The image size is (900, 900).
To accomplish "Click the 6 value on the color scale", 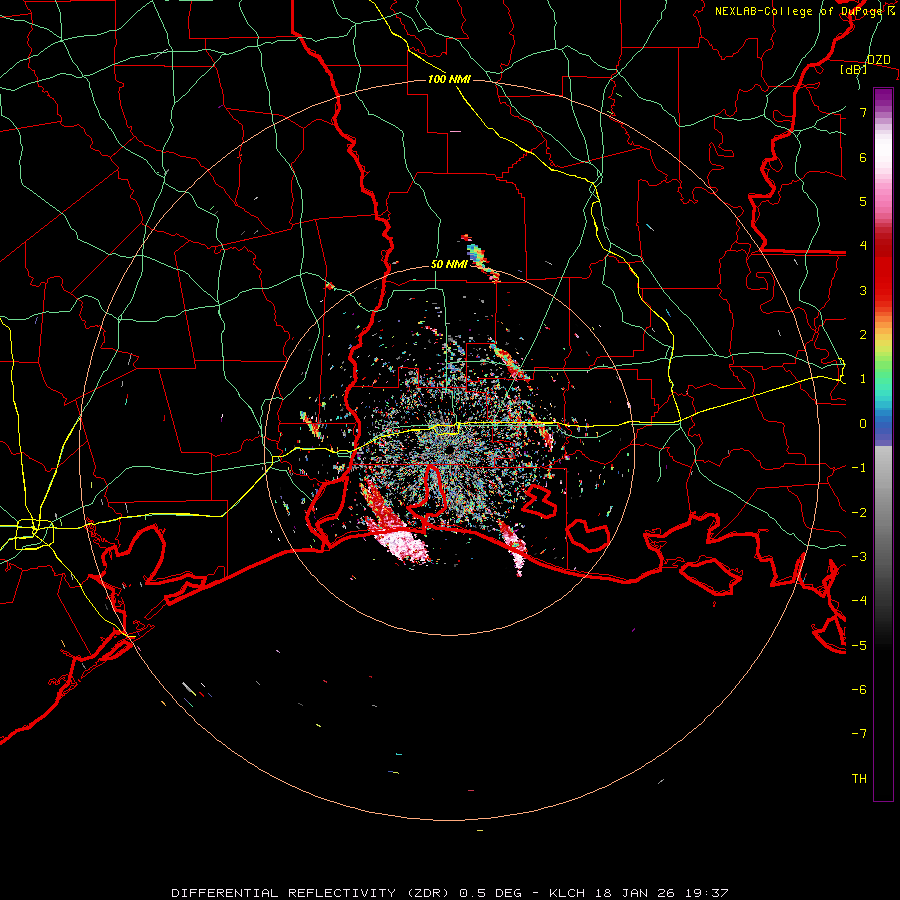I will point(863,157).
